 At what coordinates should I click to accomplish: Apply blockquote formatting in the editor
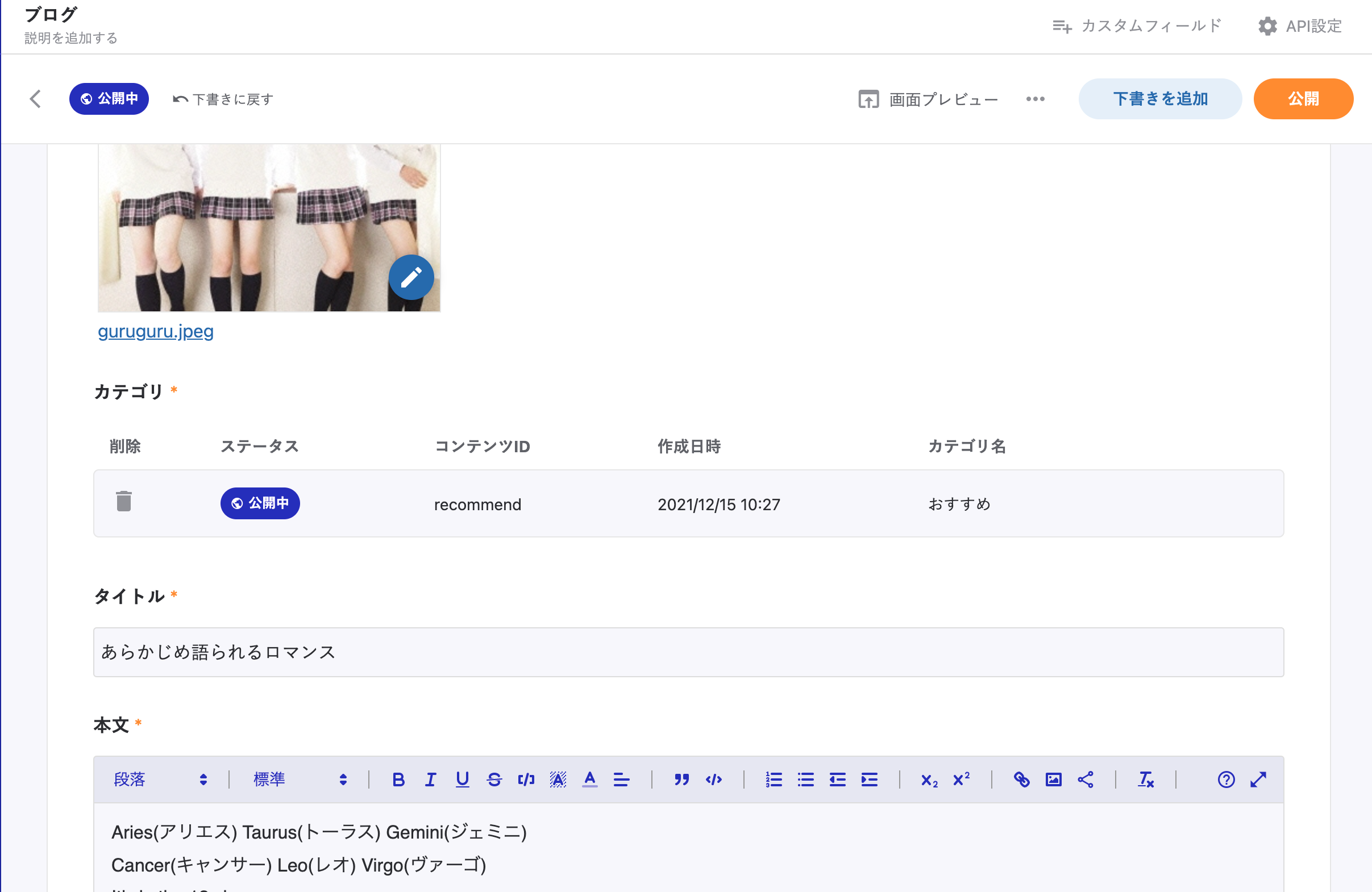click(x=681, y=780)
